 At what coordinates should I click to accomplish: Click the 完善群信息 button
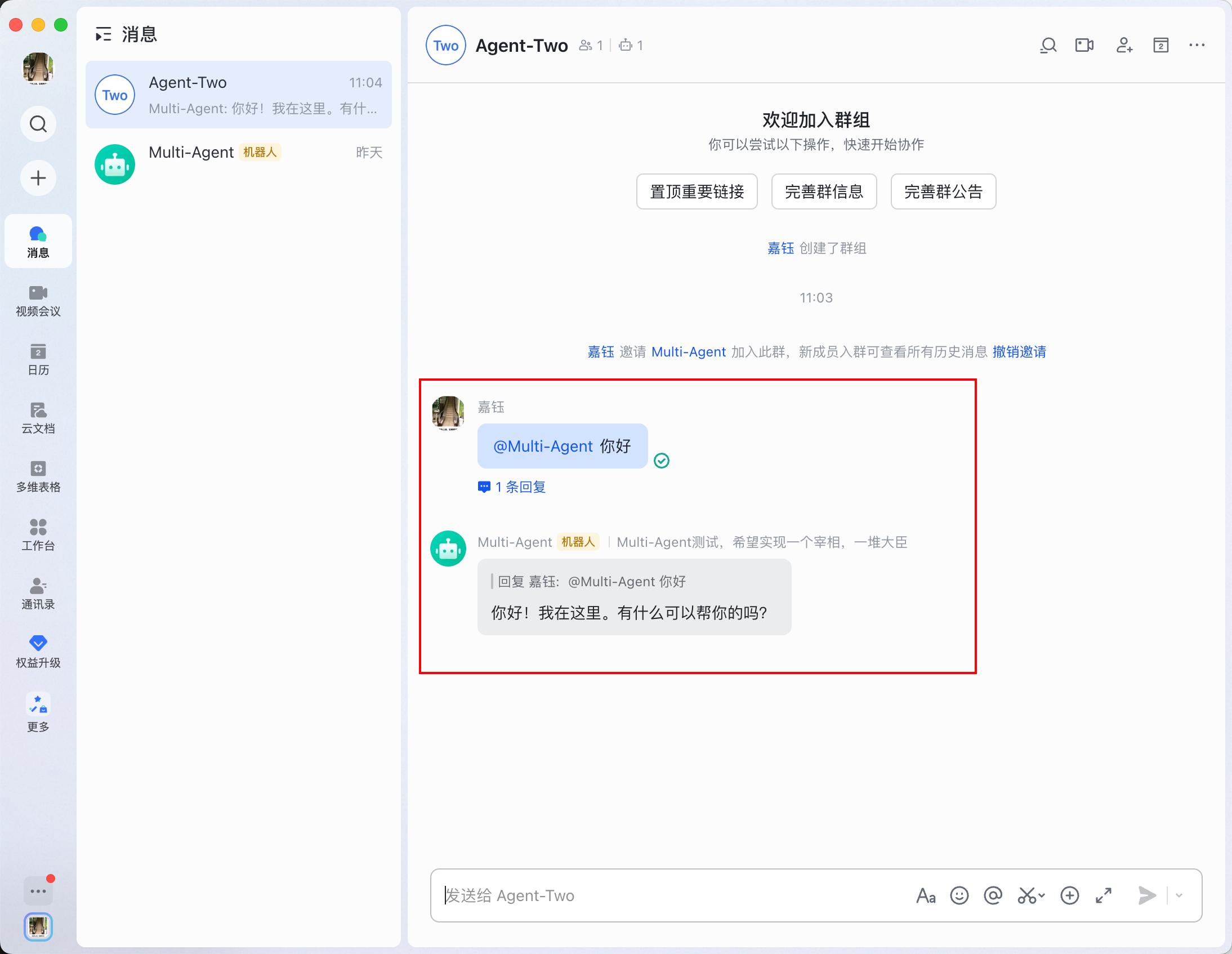coord(824,191)
